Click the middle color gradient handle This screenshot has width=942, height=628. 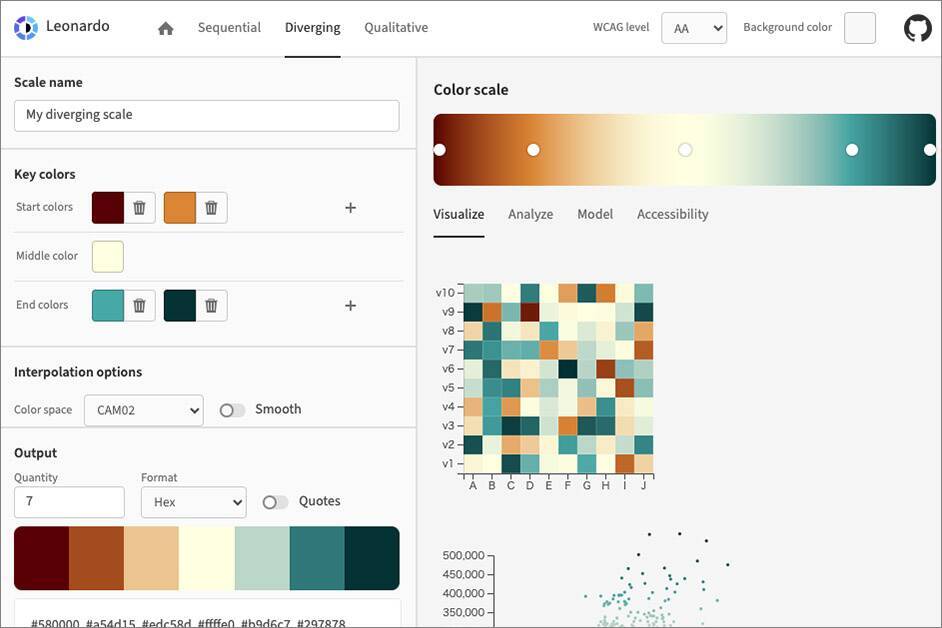point(685,150)
